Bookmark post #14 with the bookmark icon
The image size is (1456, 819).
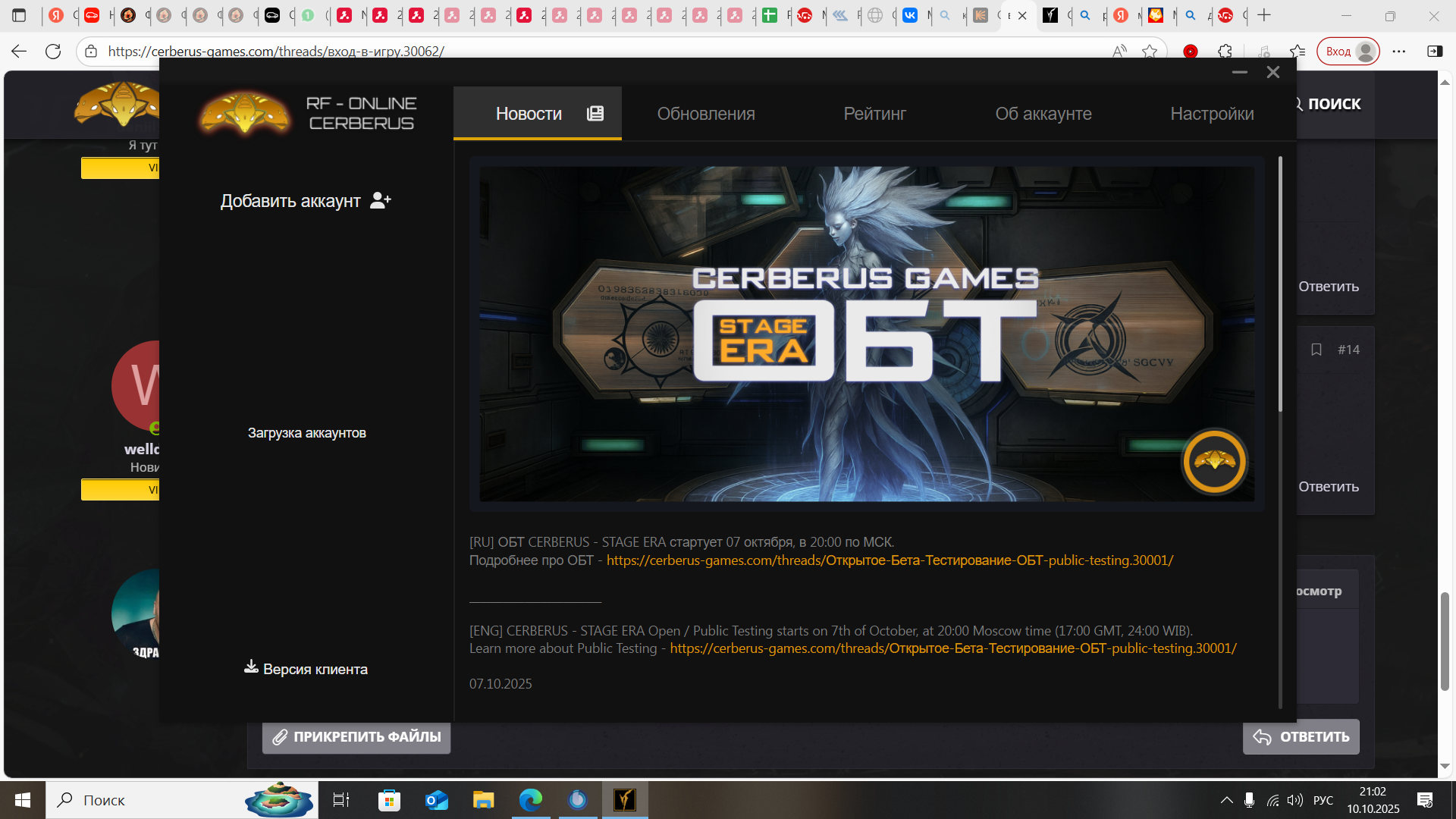(1316, 350)
